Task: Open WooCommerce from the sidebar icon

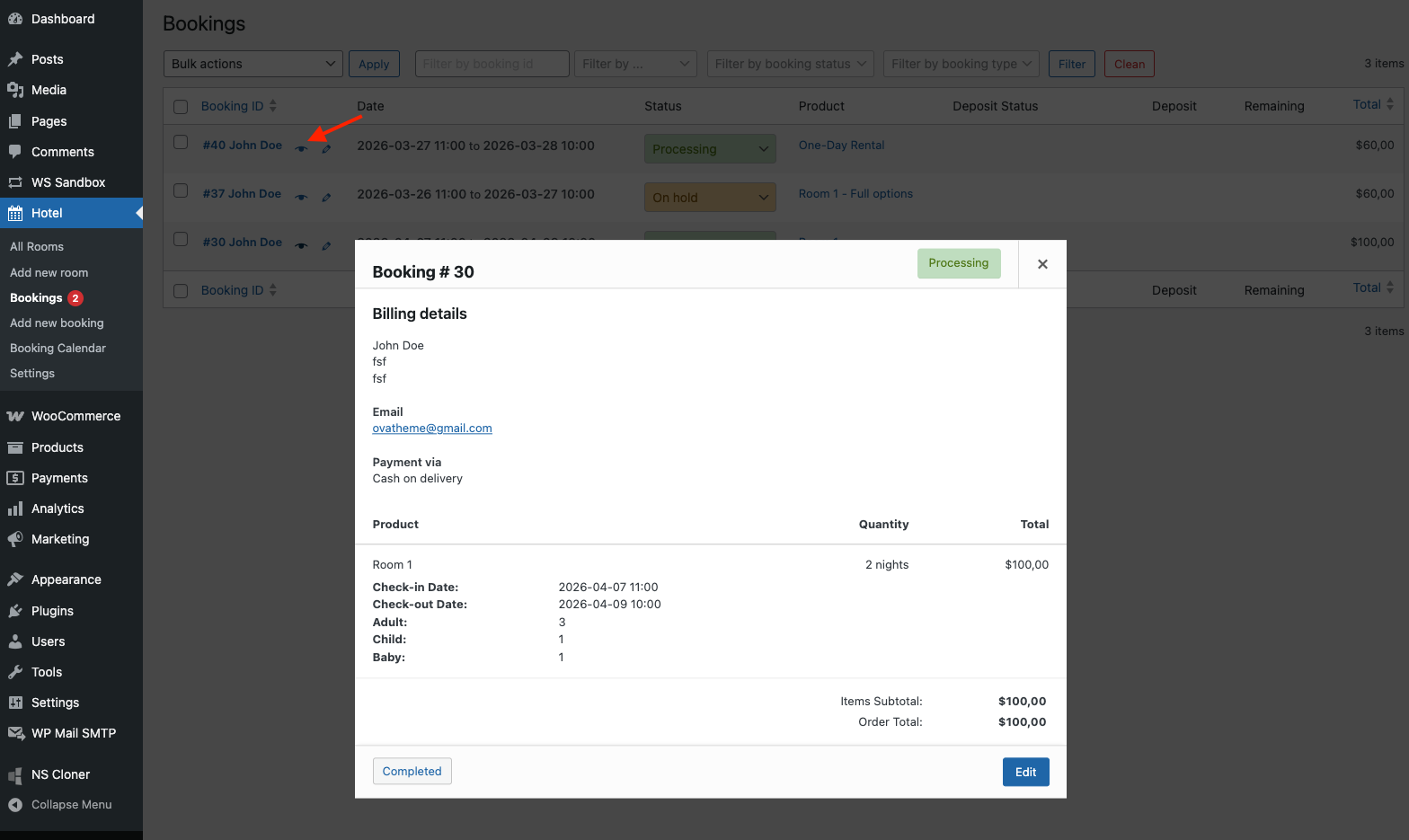Action: coord(15,416)
